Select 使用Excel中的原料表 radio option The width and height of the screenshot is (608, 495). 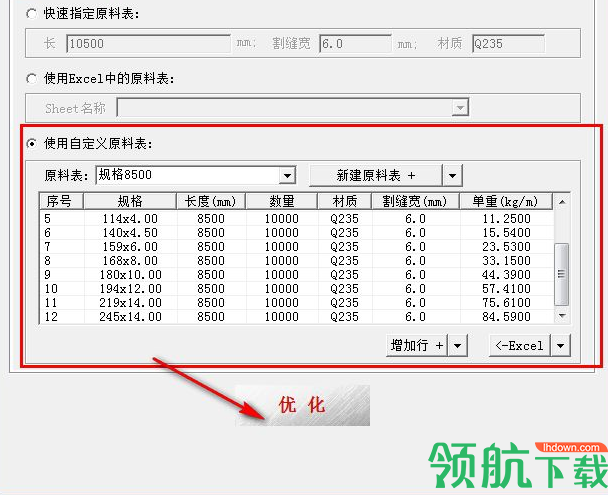click(31, 79)
